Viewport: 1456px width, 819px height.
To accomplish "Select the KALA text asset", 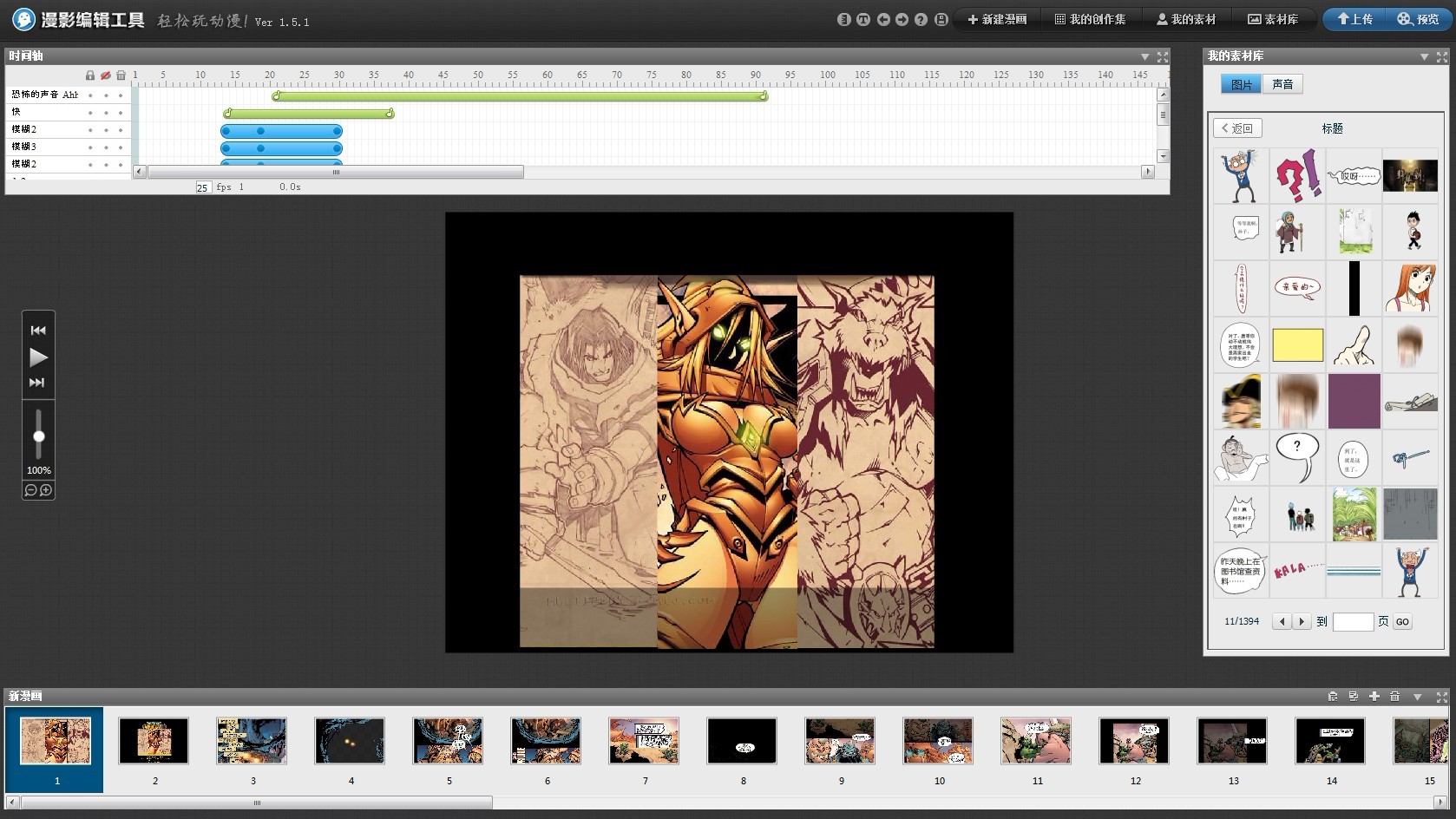I will [1297, 571].
